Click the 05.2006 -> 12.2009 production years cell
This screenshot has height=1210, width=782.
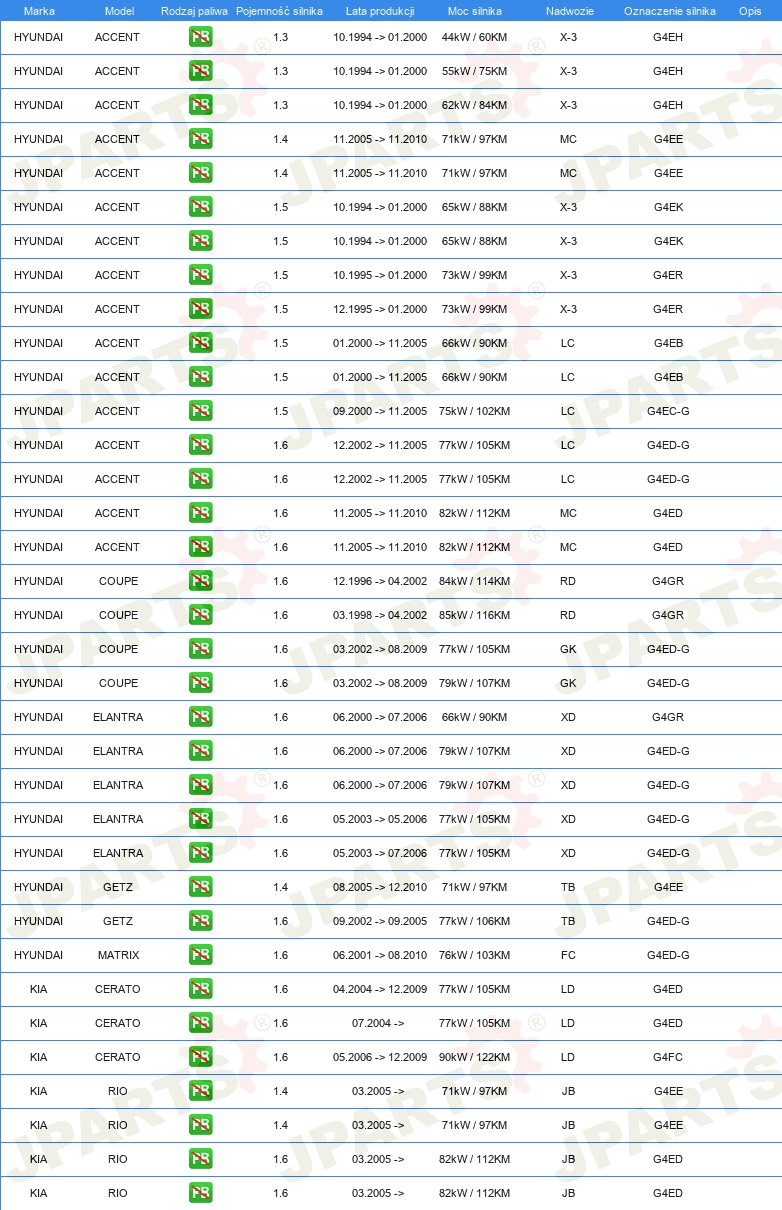(x=380, y=1057)
